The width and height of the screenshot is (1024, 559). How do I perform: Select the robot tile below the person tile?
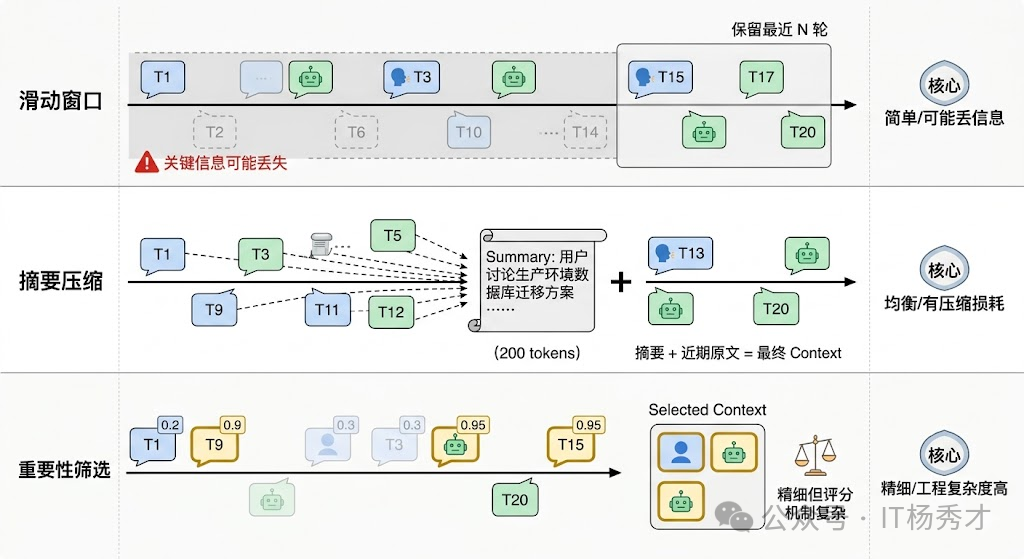coord(681,502)
